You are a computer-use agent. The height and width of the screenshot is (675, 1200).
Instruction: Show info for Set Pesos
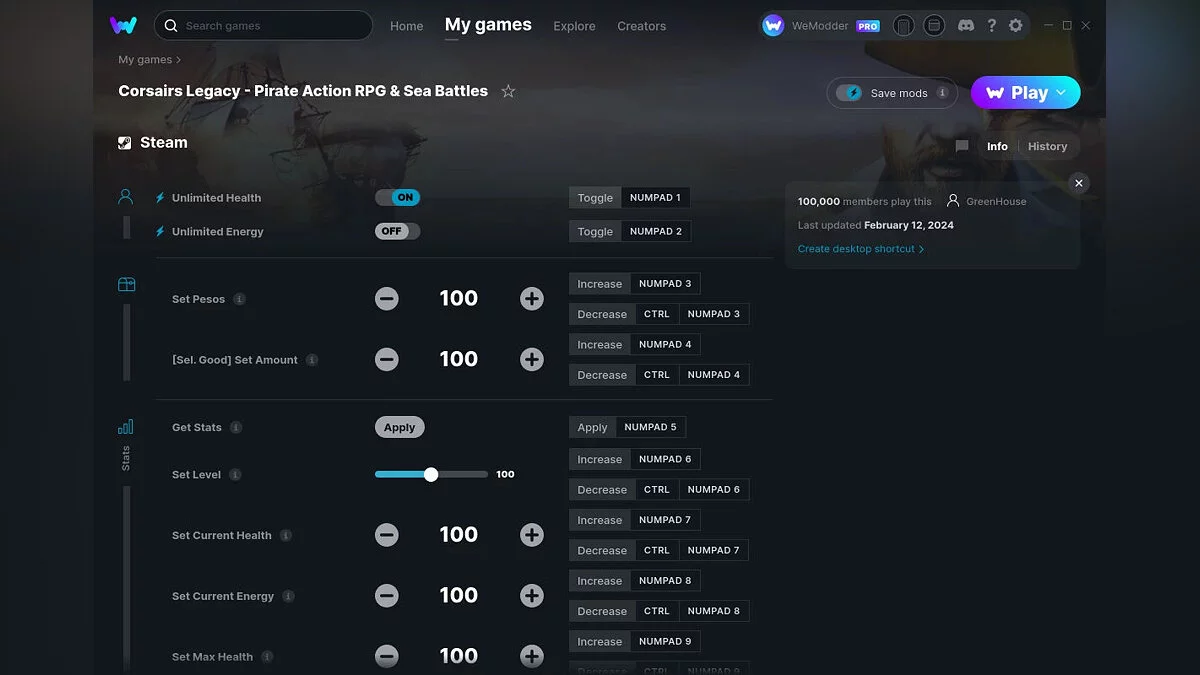pyautogui.click(x=239, y=299)
